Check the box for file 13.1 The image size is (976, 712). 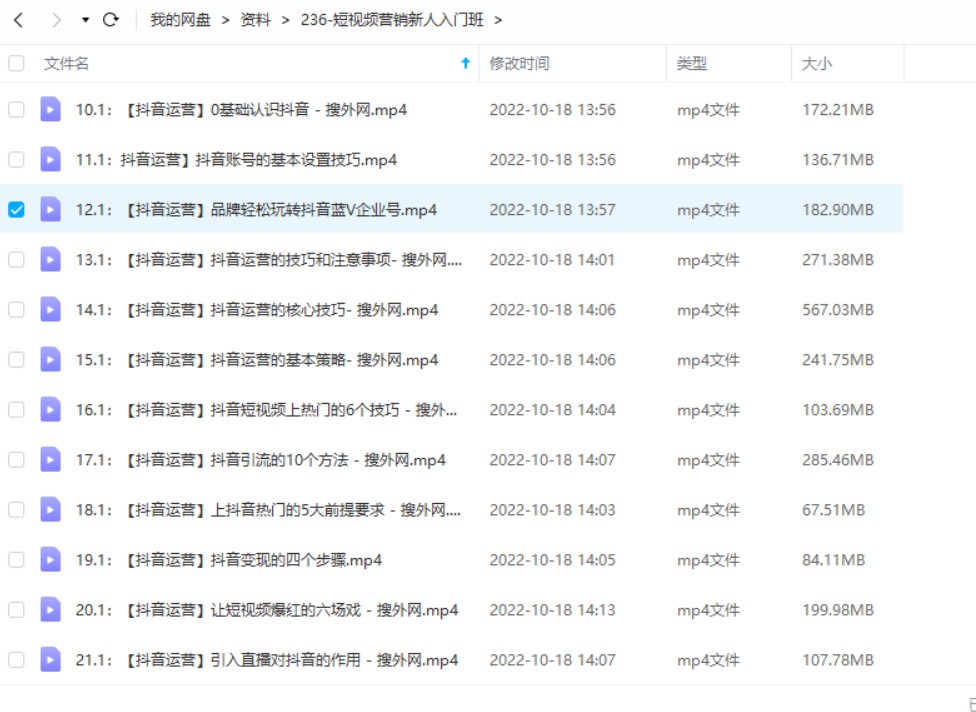[x=16, y=260]
